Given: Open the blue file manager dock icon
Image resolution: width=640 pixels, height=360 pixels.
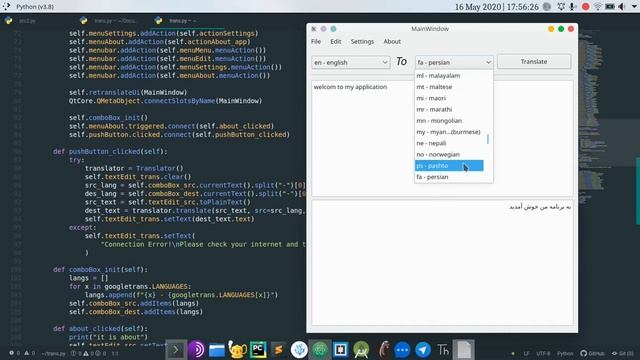Looking at the screenshot, I should point(217,350).
